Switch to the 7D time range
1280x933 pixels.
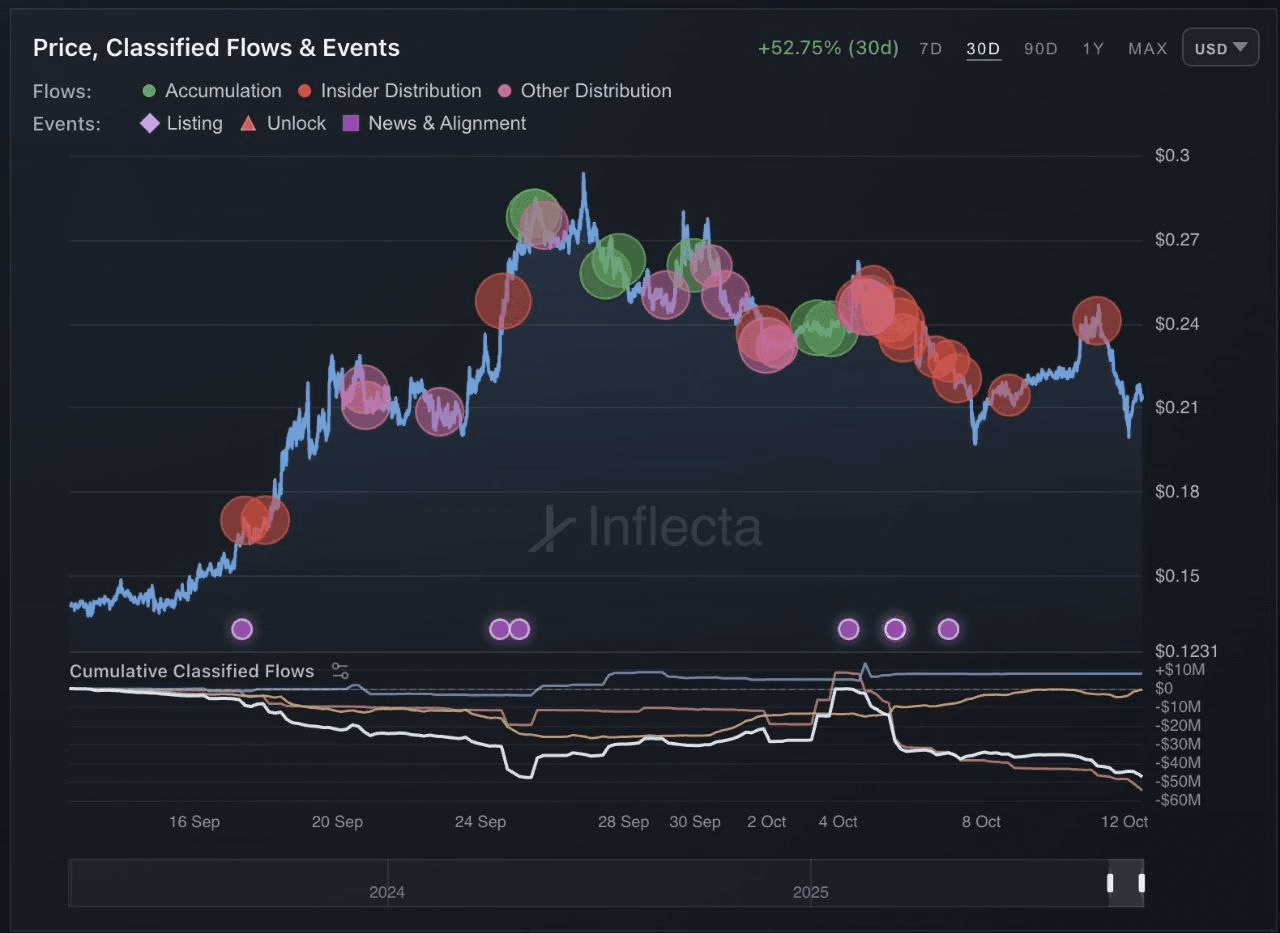(930, 48)
